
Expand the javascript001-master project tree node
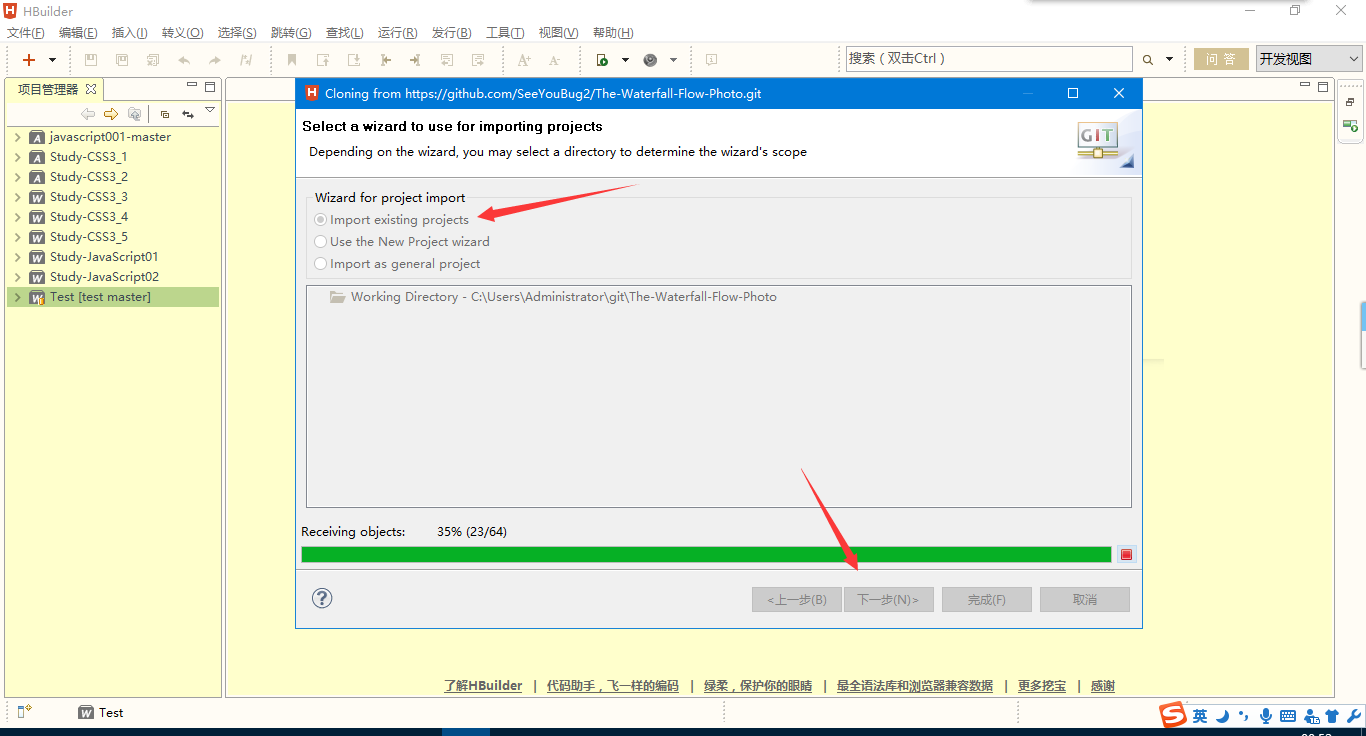(17, 137)
